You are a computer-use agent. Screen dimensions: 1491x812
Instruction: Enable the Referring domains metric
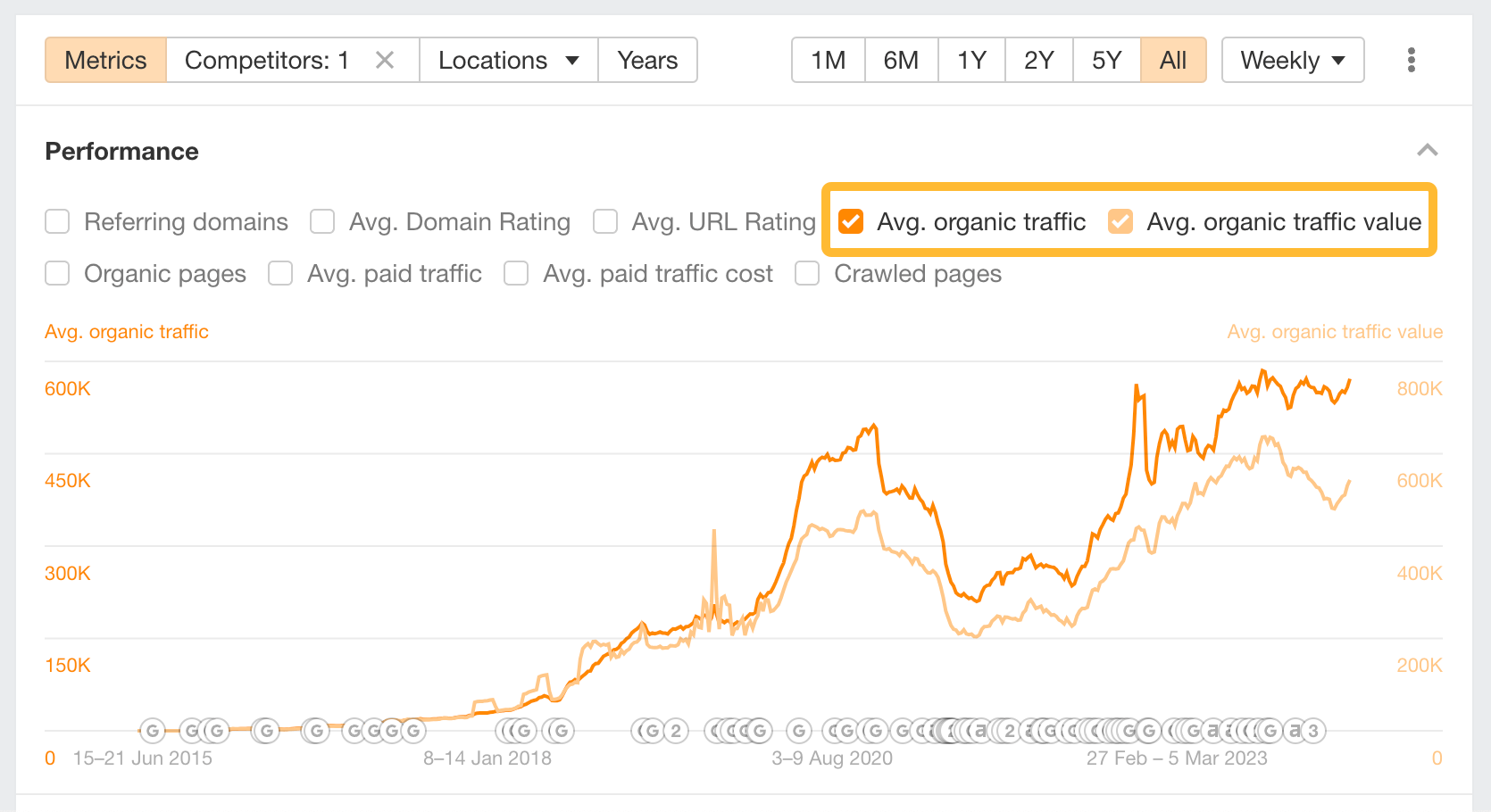pyautogui.click(x=57, y=221)
